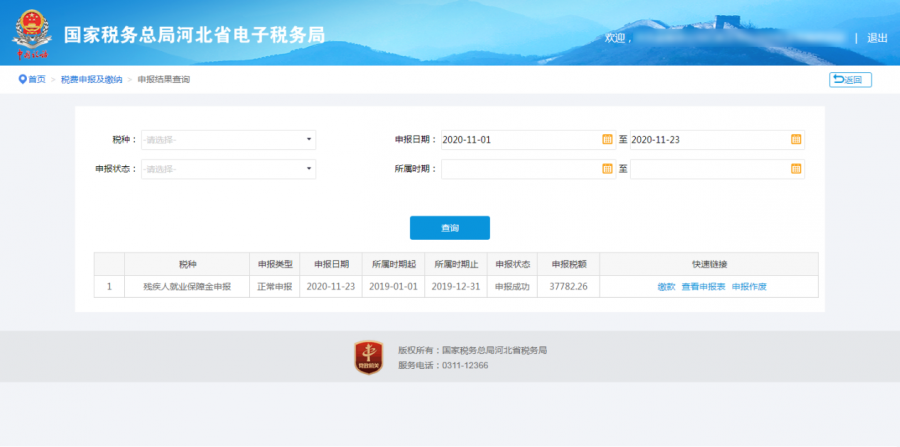Expand the 申报状态 dropdown
Image resolution: width=900 pixels, height=447 pixels.
point(228,169)
